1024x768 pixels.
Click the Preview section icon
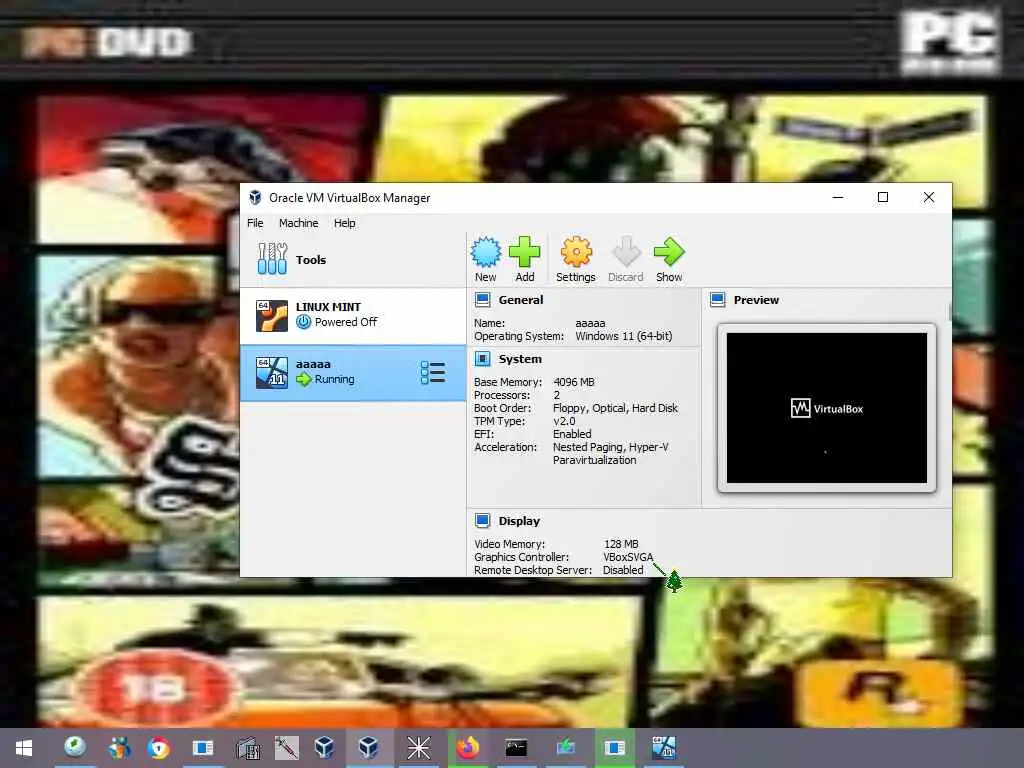coord(718,300)
